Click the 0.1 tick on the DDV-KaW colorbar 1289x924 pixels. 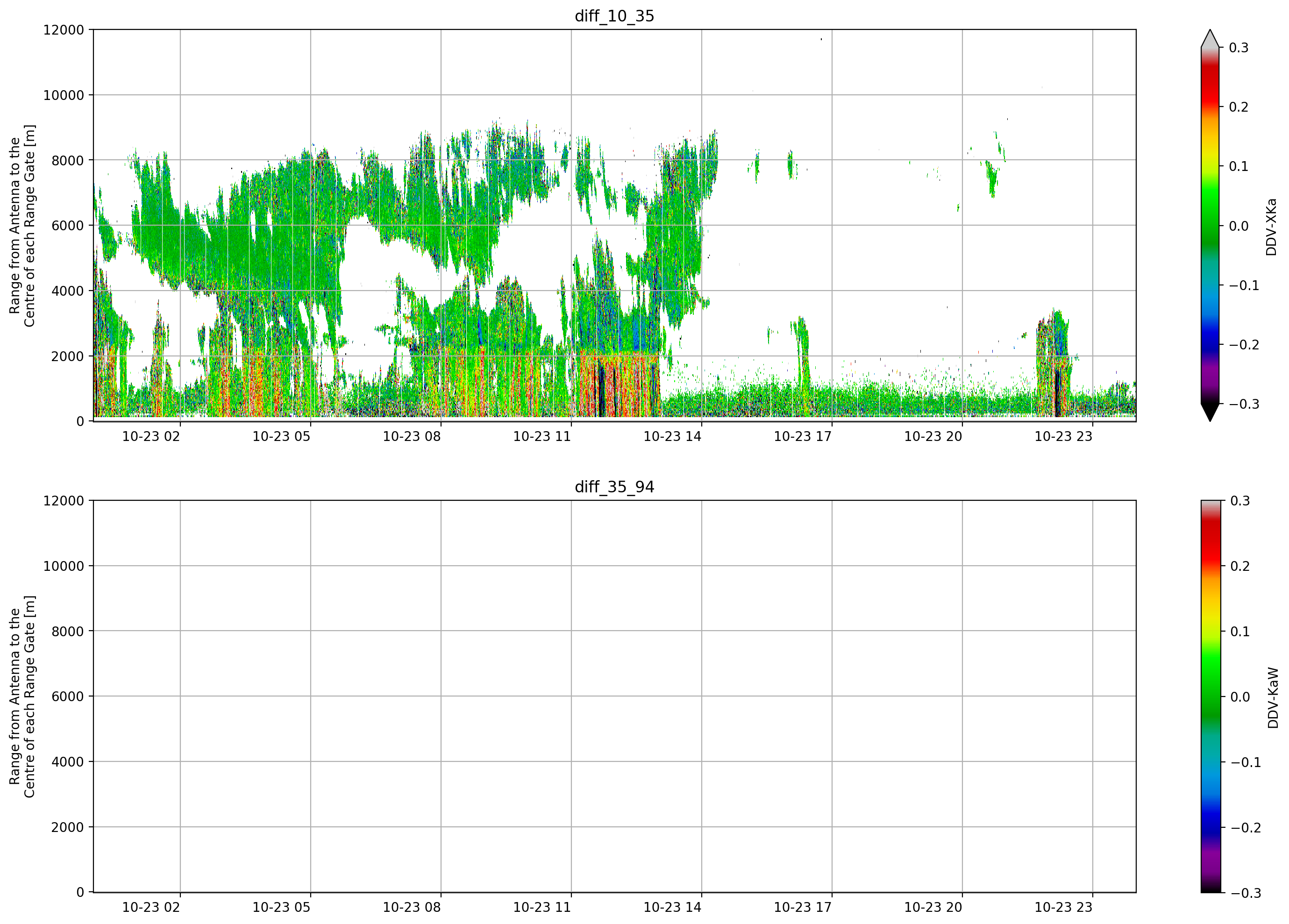point(1240,632)
